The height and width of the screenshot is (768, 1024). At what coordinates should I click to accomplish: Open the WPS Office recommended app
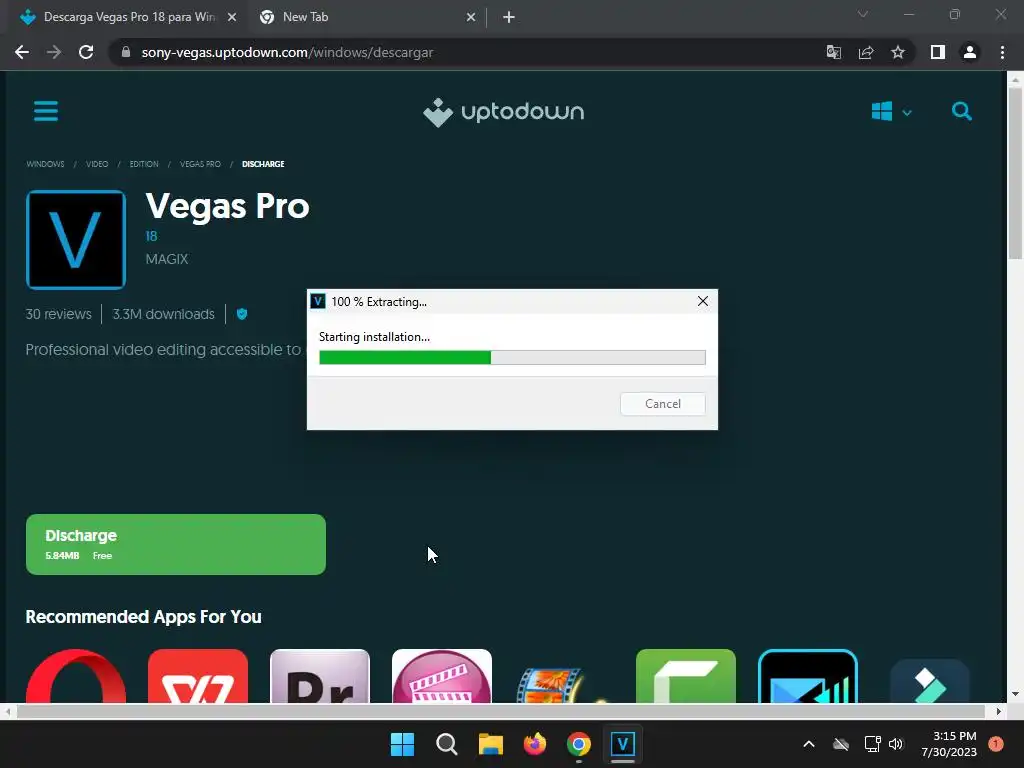(198, 677)
